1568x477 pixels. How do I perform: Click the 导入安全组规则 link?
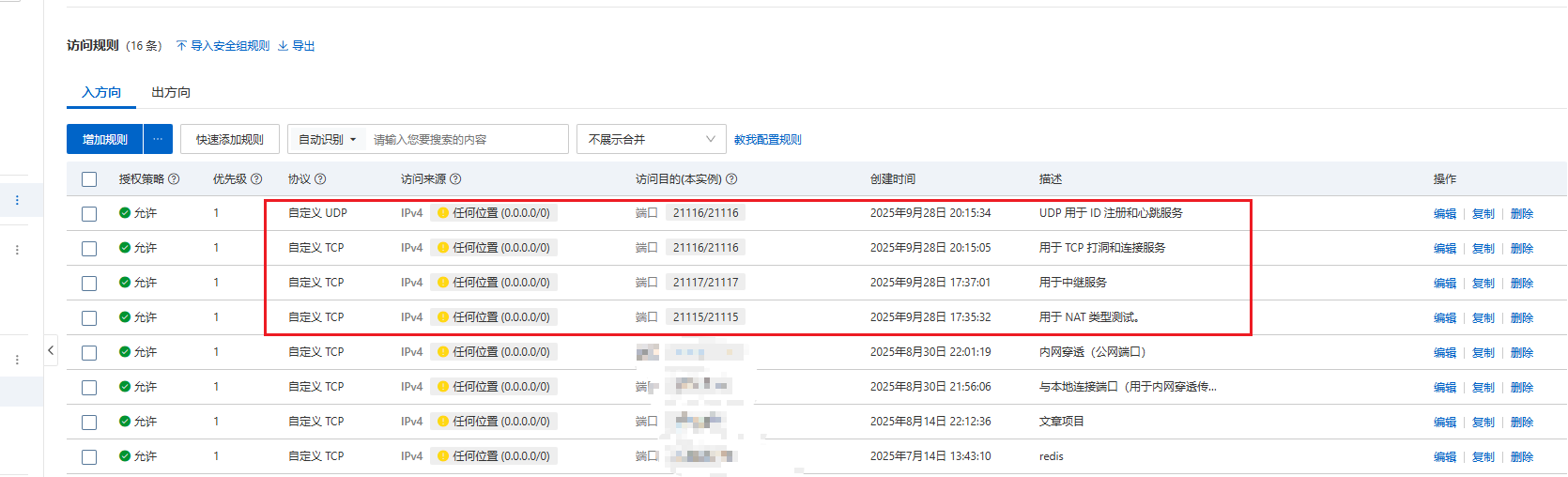coord(230,45)
